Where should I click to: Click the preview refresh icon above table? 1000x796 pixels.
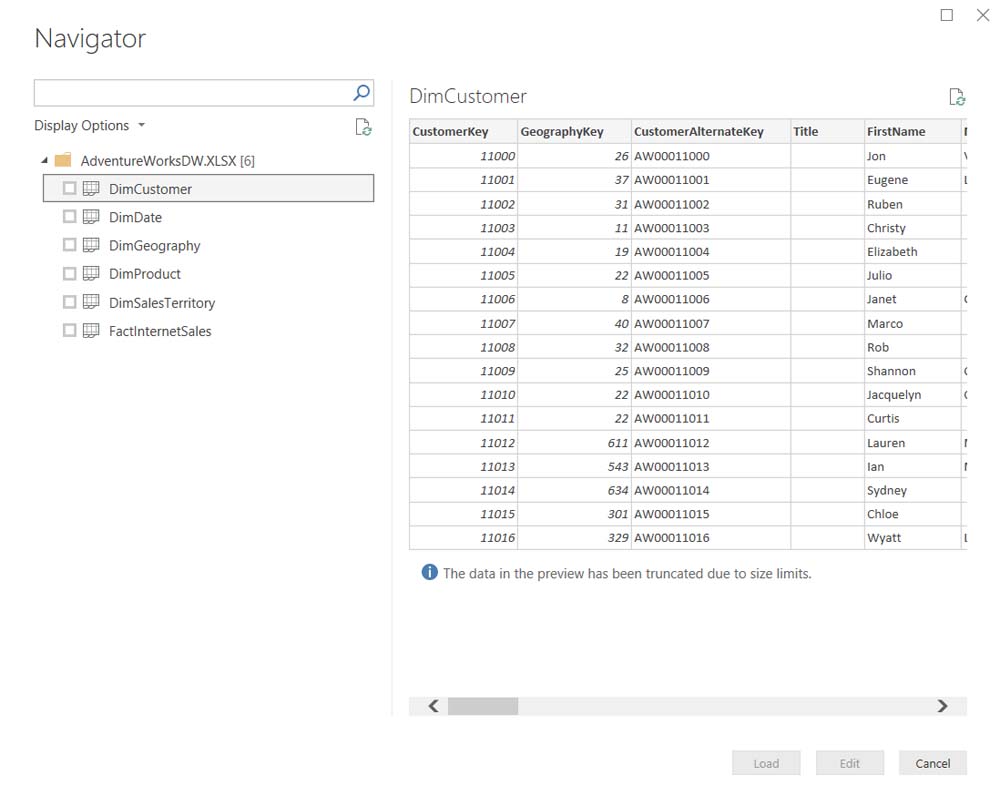957,97
